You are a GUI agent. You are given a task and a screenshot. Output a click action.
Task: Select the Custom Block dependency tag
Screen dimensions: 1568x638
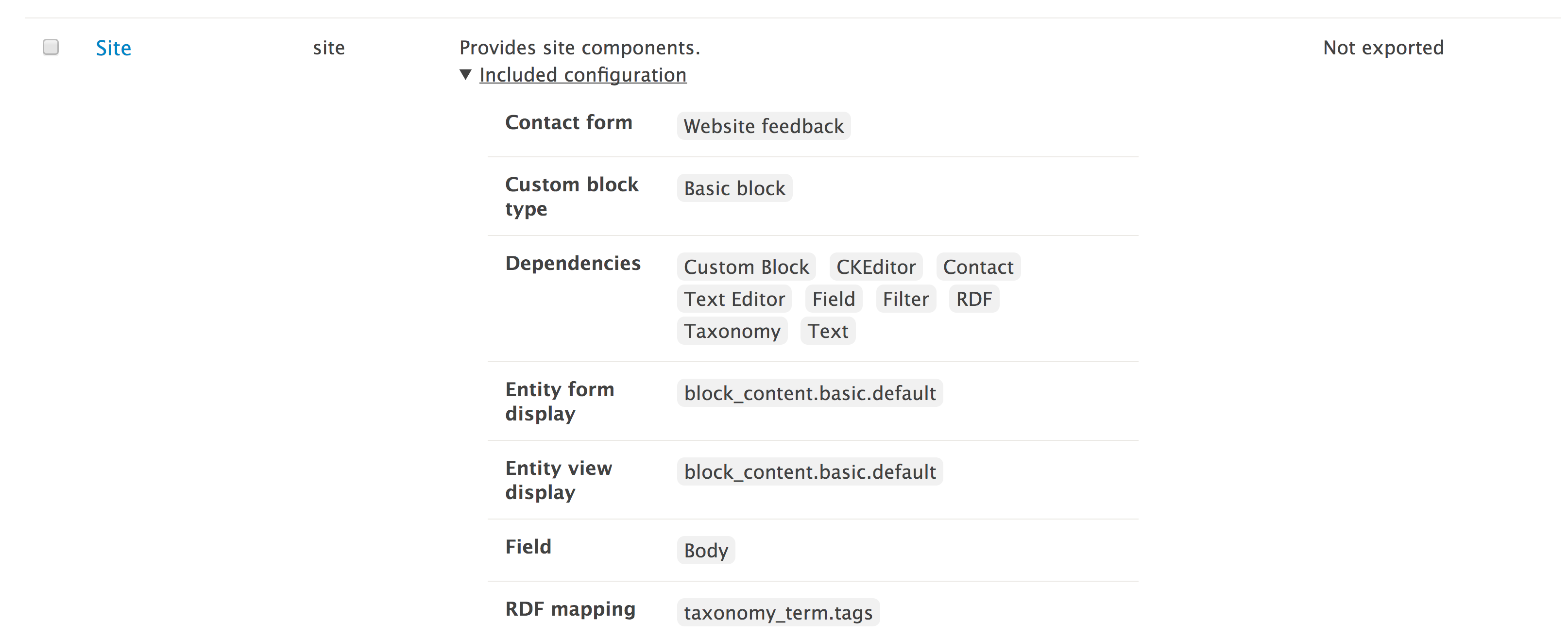(x=746, y=267)
